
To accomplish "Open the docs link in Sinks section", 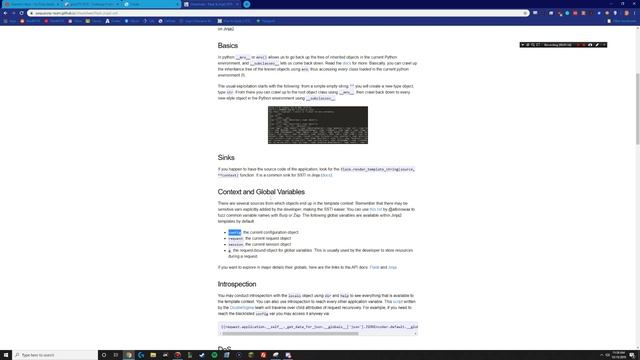I will pyautogui.click(x=326, y=175).
